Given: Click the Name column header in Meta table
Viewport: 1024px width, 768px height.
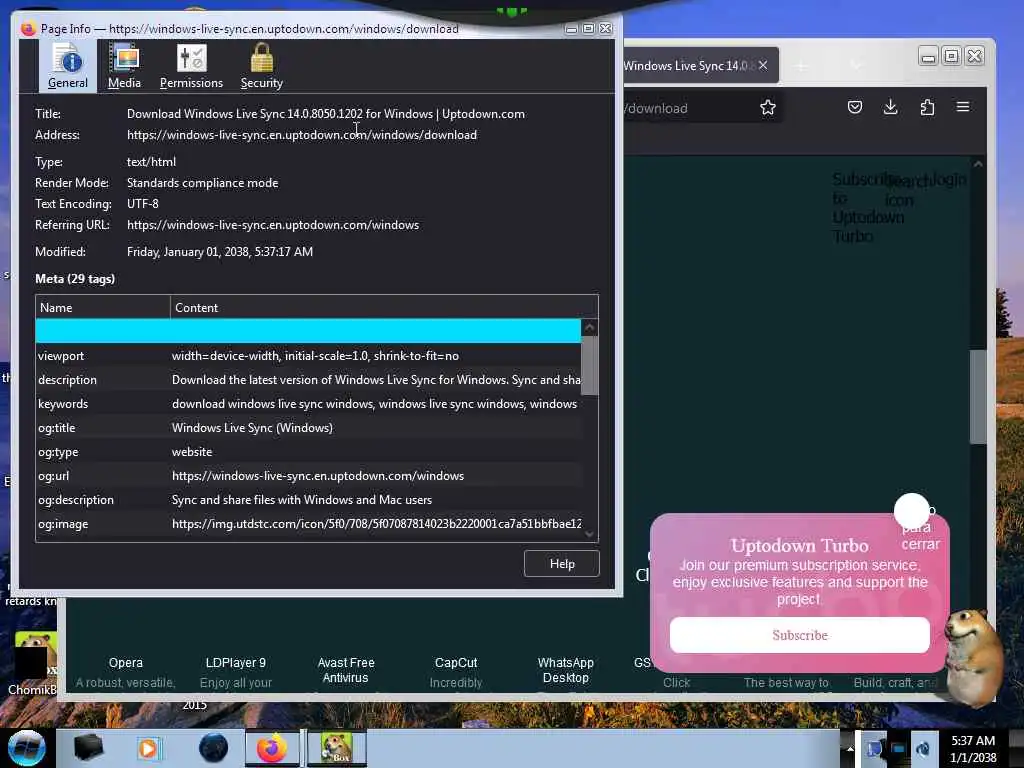Looking at the screenshot, I should click(103, 308).
